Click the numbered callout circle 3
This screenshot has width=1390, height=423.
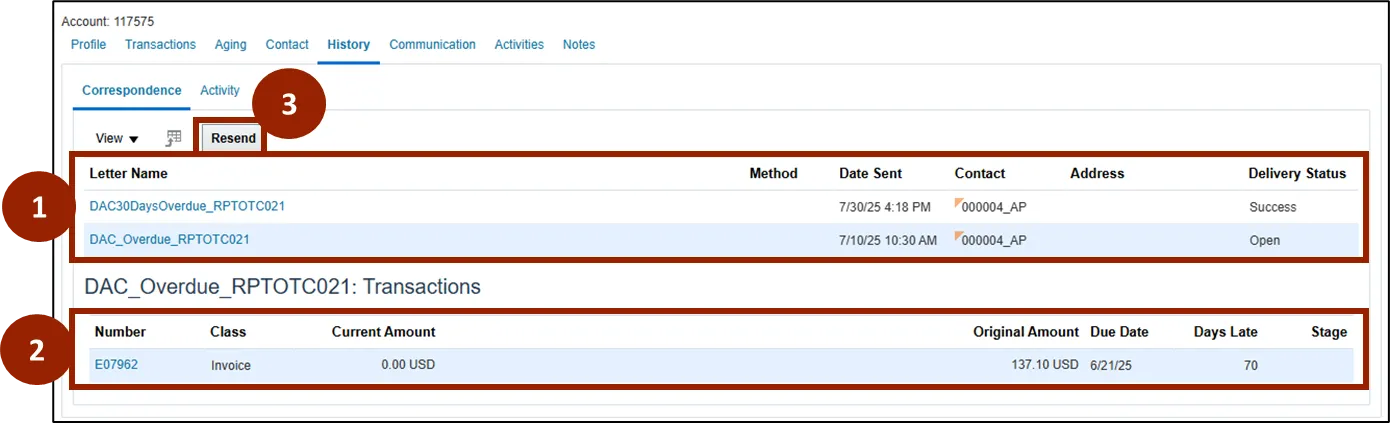(x=288, y=105)
